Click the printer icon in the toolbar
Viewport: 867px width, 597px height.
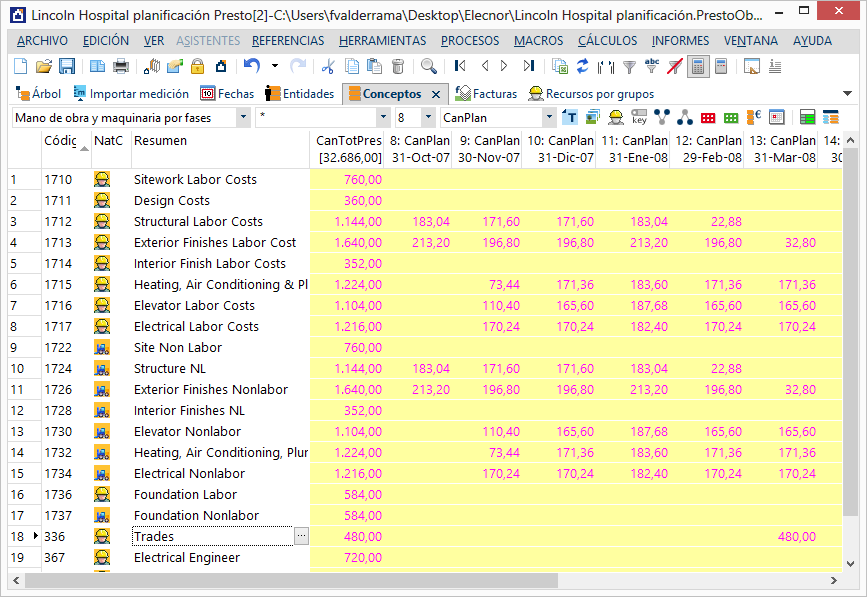(x=121, y=66)
